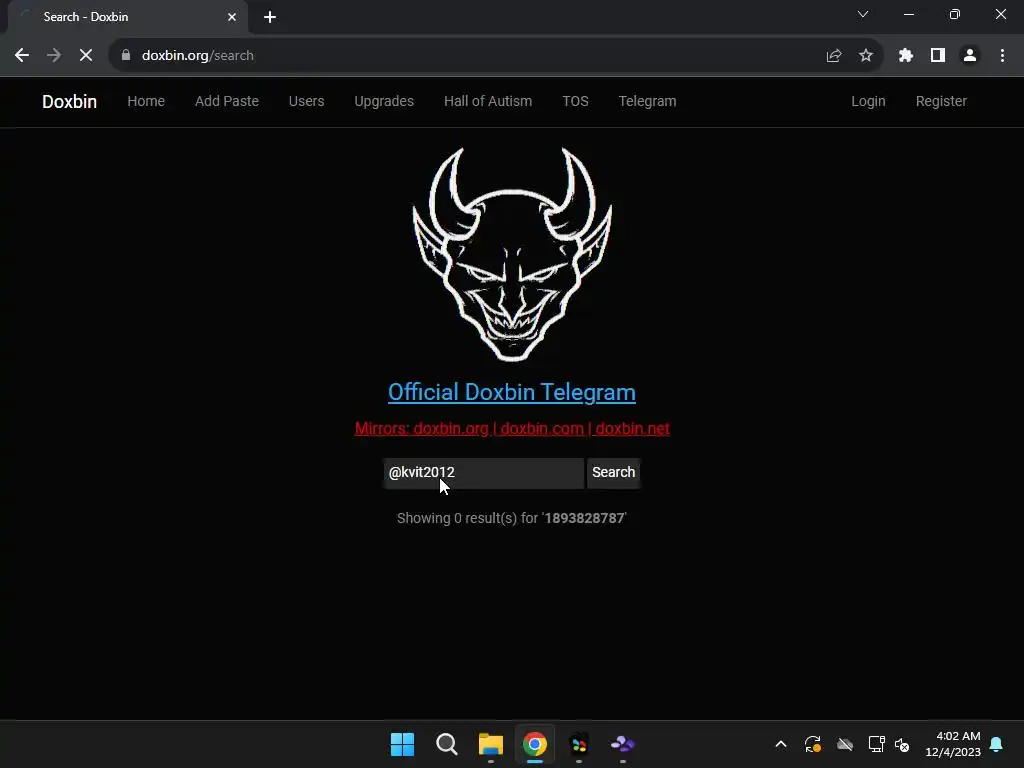The height and width of the screenshot is (768, 1024).
Task: Minimize the Chrome window
Action: 908,14
